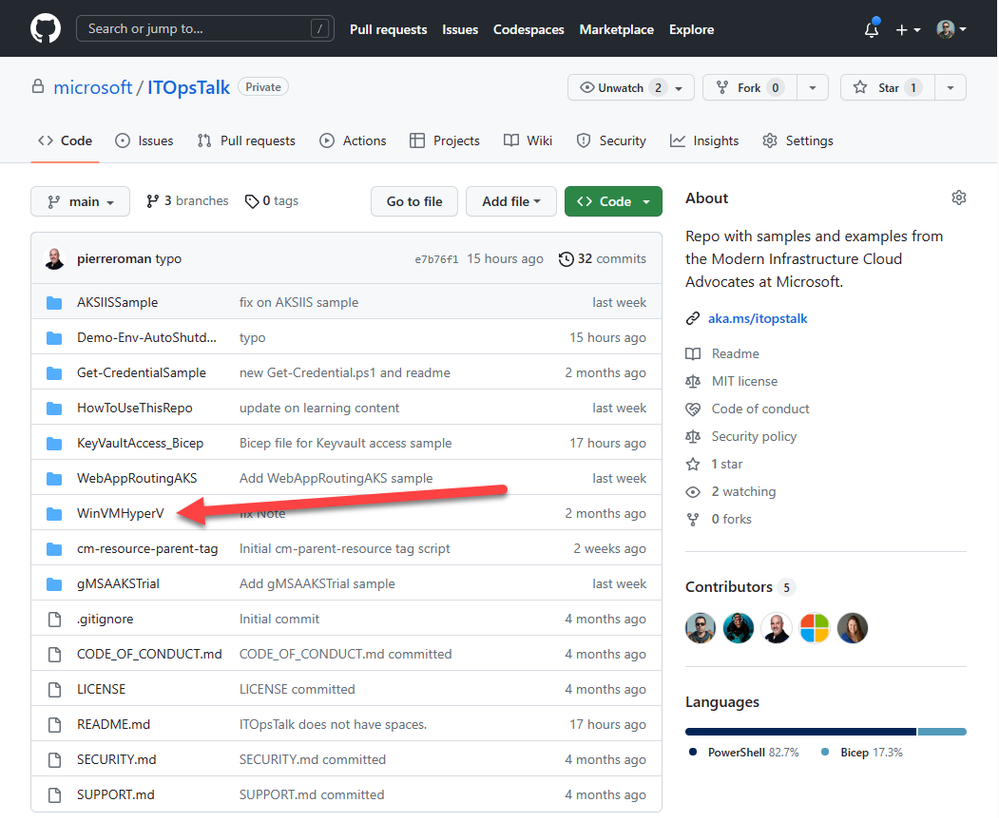The height and width of the screenshot is (818, 999).
Task: Select the Code tab
Action: coord(65,141)
